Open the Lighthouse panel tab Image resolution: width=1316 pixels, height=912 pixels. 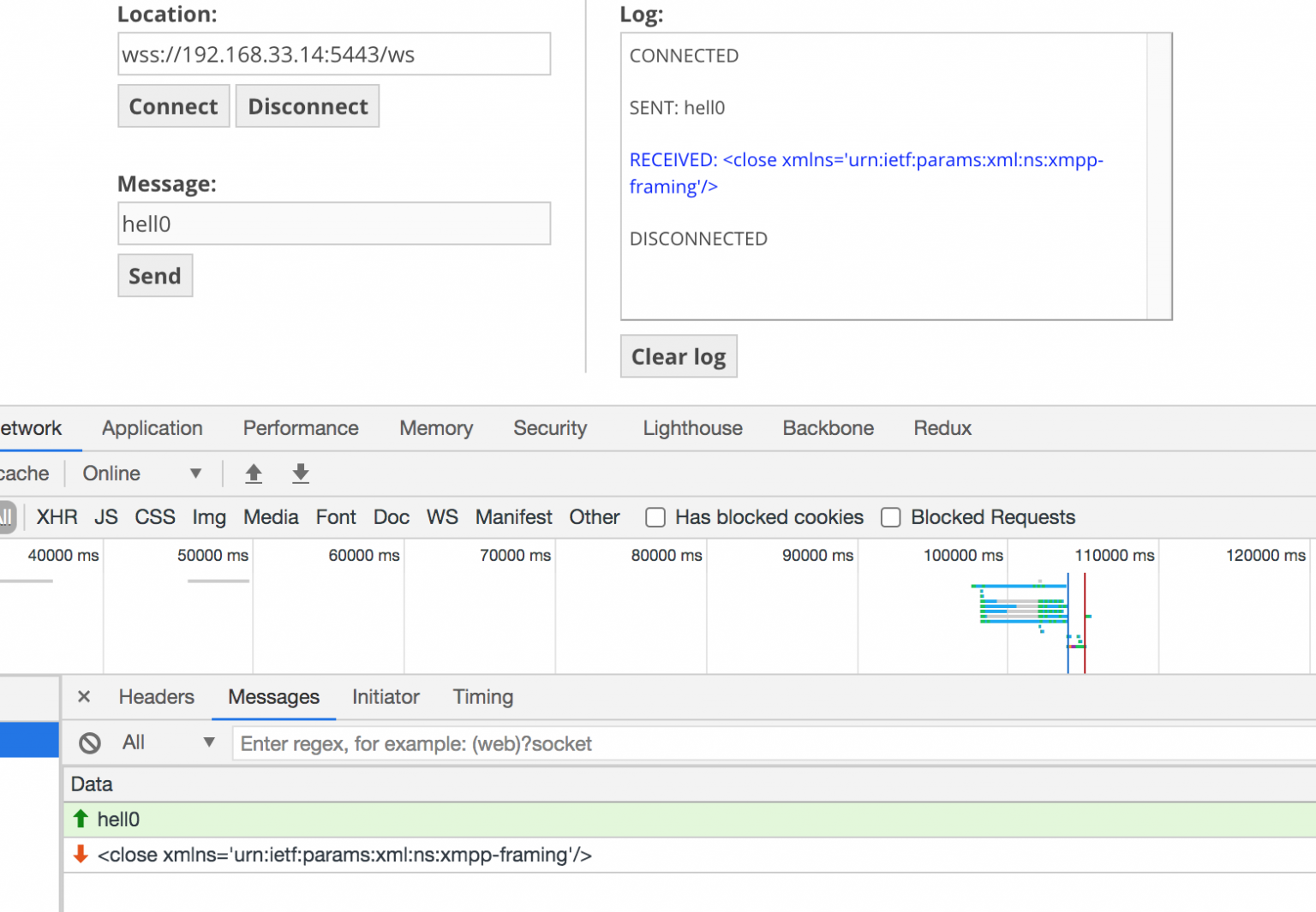(692, 428)
